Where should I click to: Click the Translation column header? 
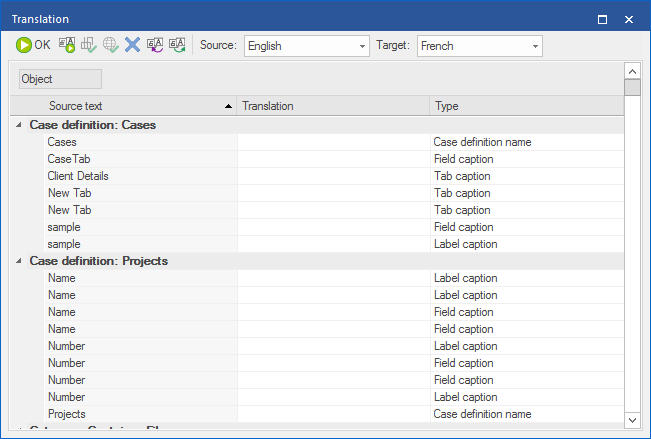(x=333, y=106)
